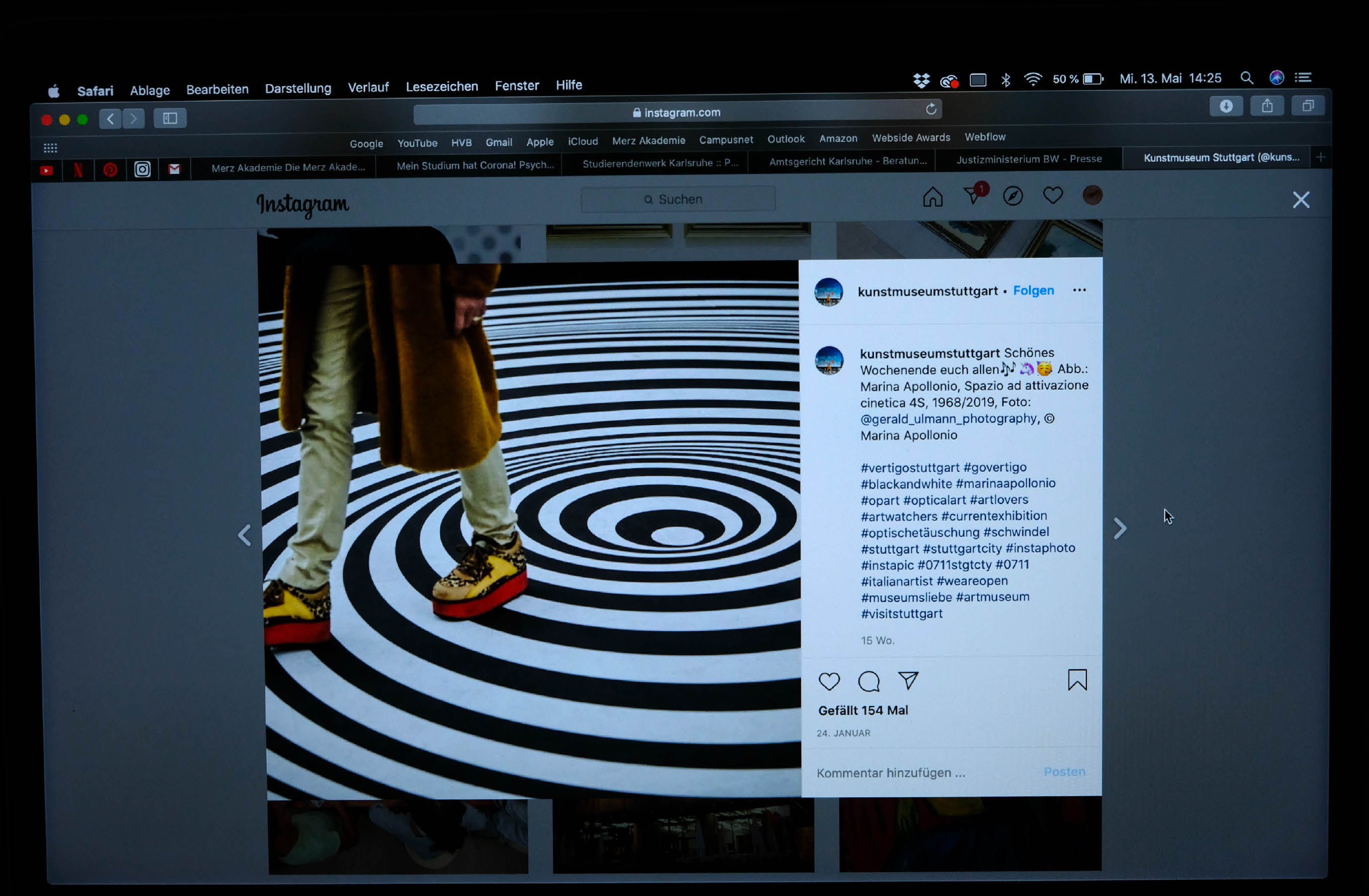Image resolution: width=1369 pixels, height=896 pixels.
Task: Open the Instagram home feed icon
Action: pos(932,197)
